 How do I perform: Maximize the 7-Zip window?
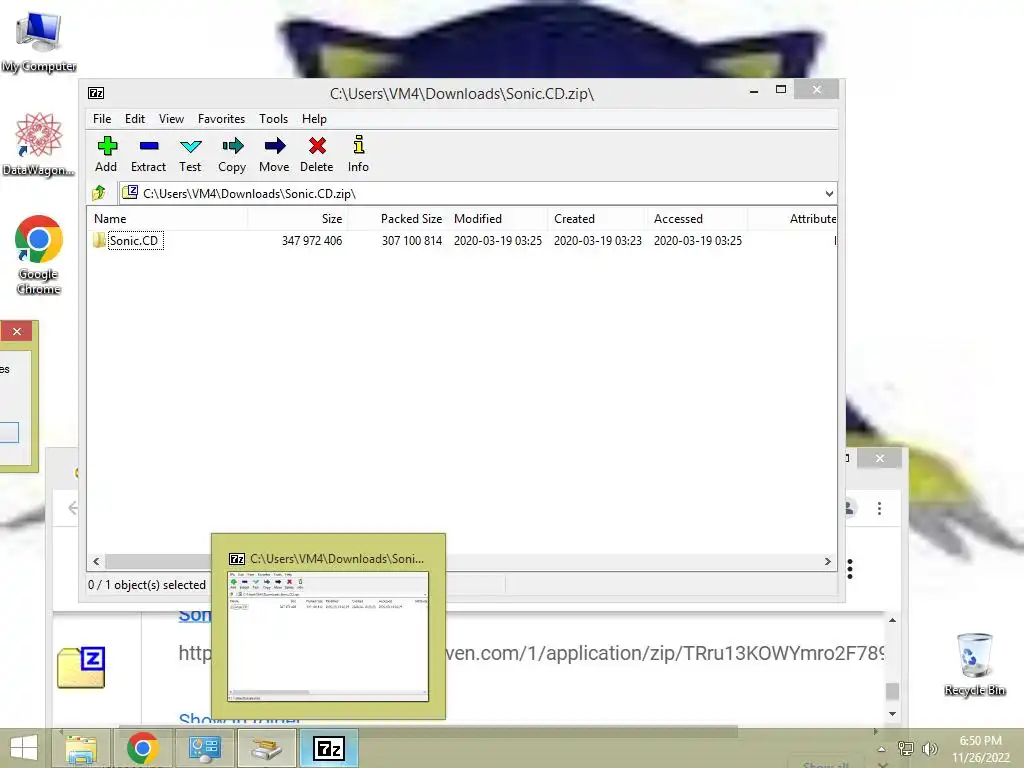(780, 89)
